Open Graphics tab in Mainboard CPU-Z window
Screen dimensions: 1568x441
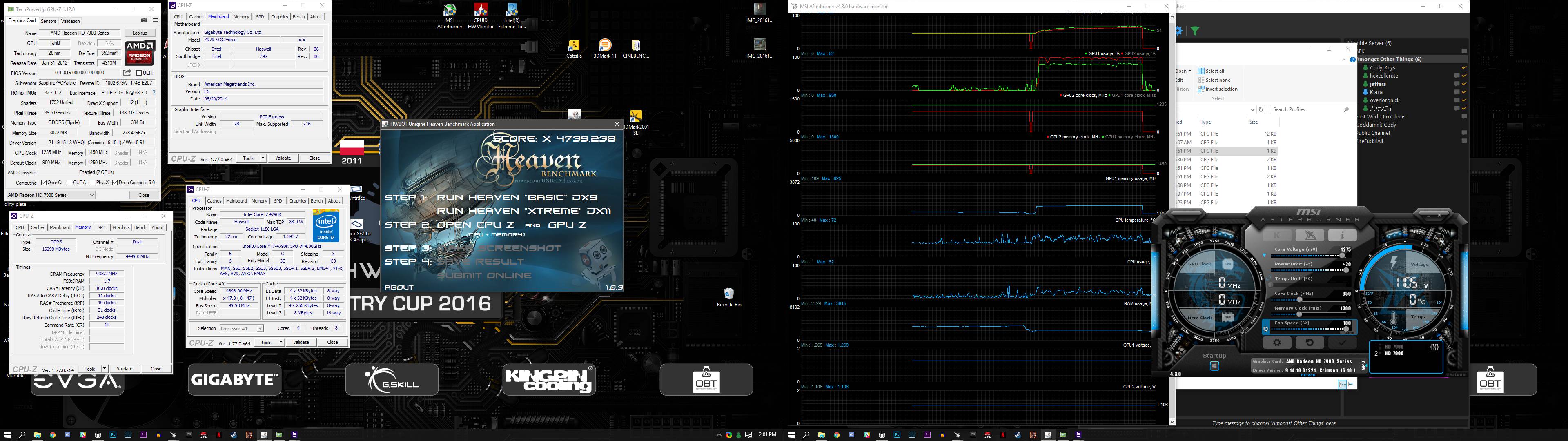click(279, 16)
